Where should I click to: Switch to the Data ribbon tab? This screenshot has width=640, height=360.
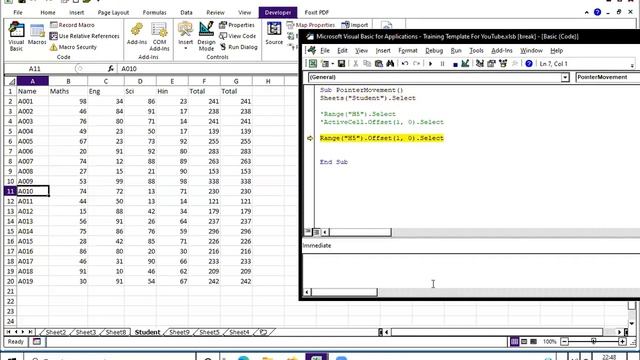(x=186, y=13)
